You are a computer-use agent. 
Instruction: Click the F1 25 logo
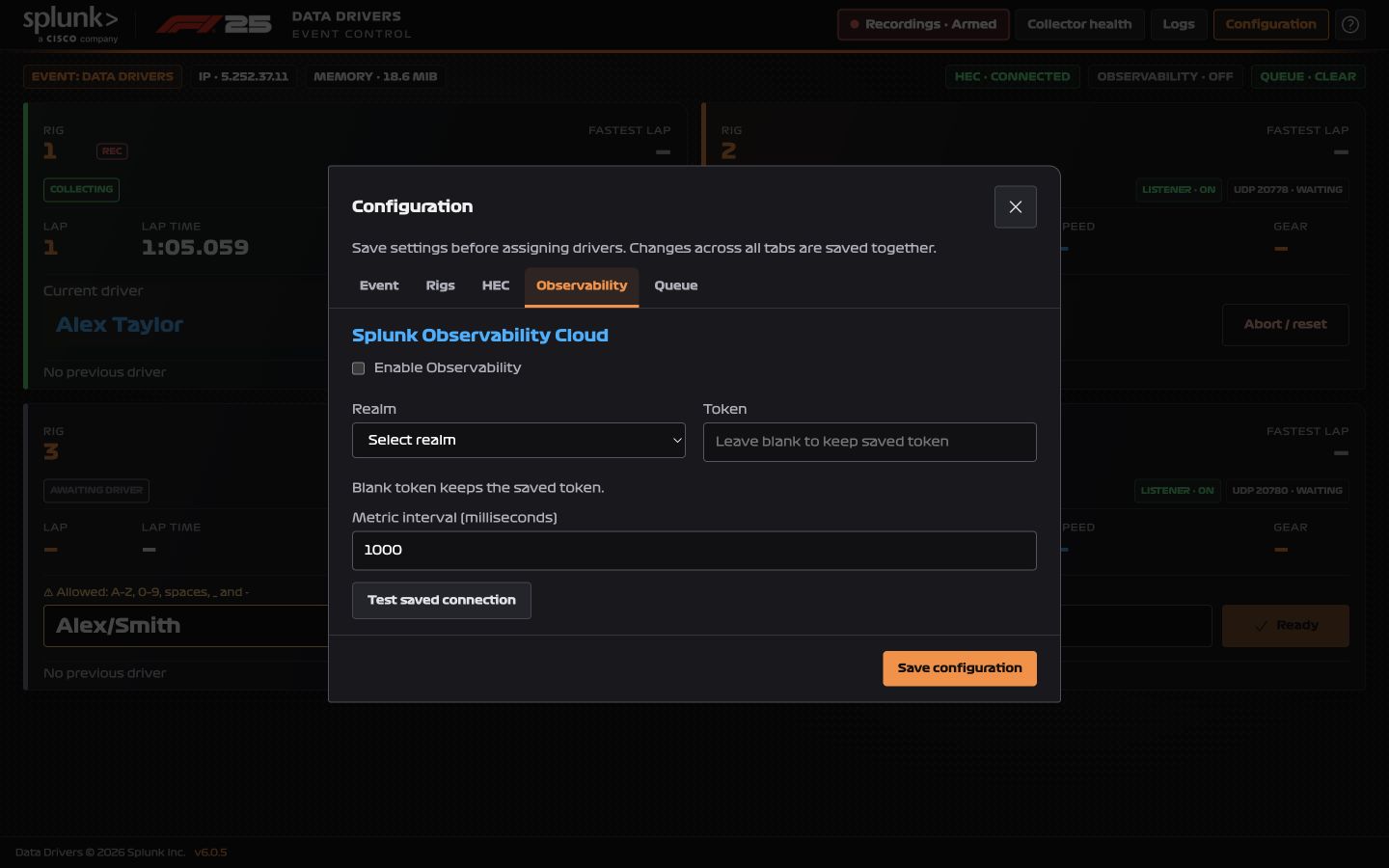(214, 24)
